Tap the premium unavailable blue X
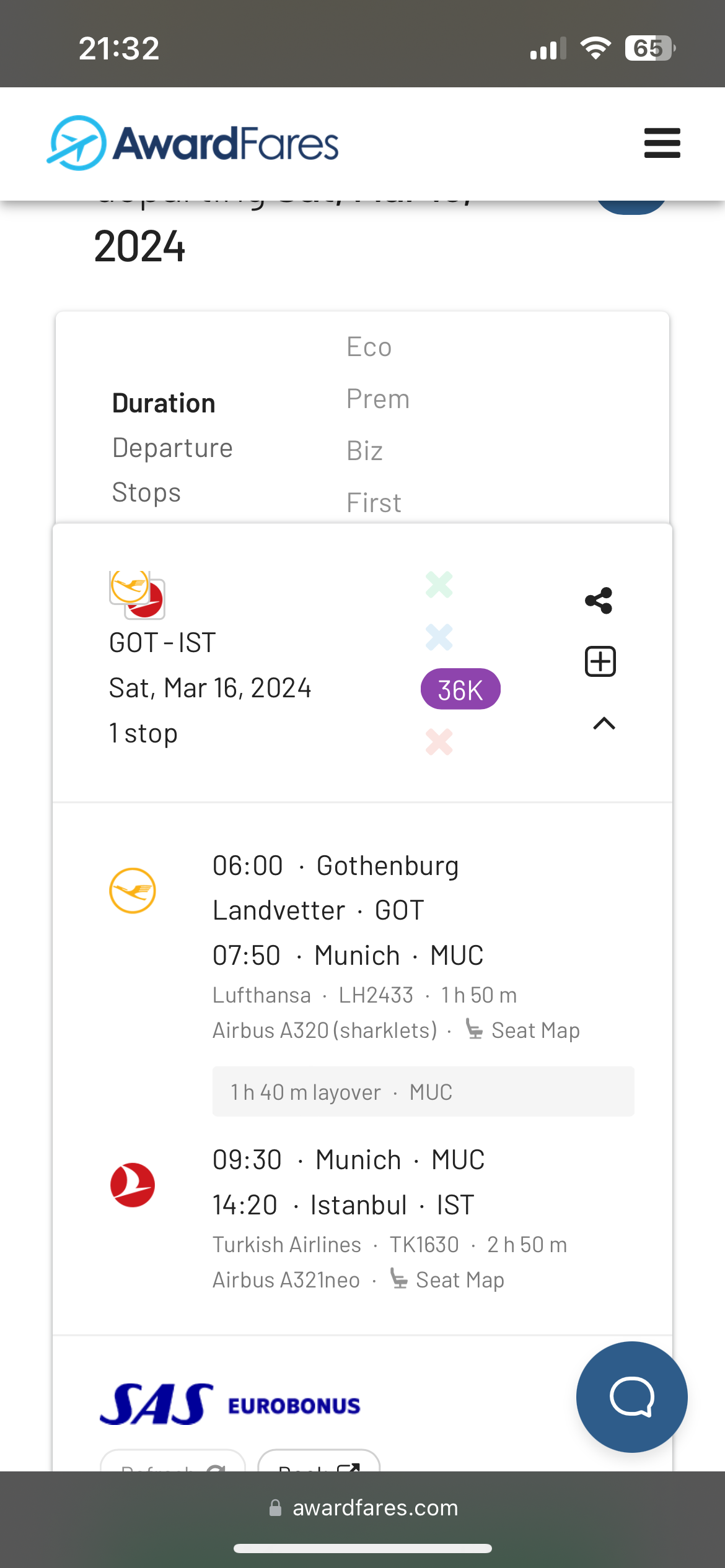Viewport: 725px width, 1568px height. pos(439,637)
